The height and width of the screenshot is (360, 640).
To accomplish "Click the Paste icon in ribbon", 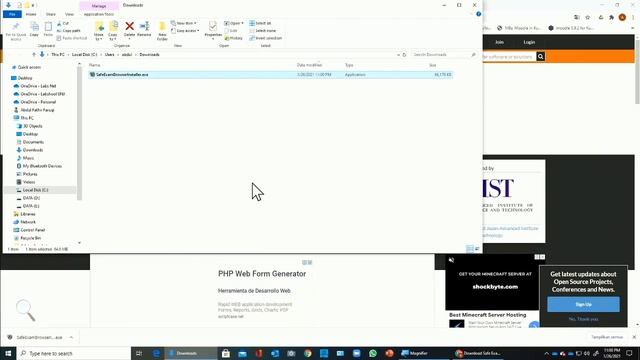I will pos(48,27).
